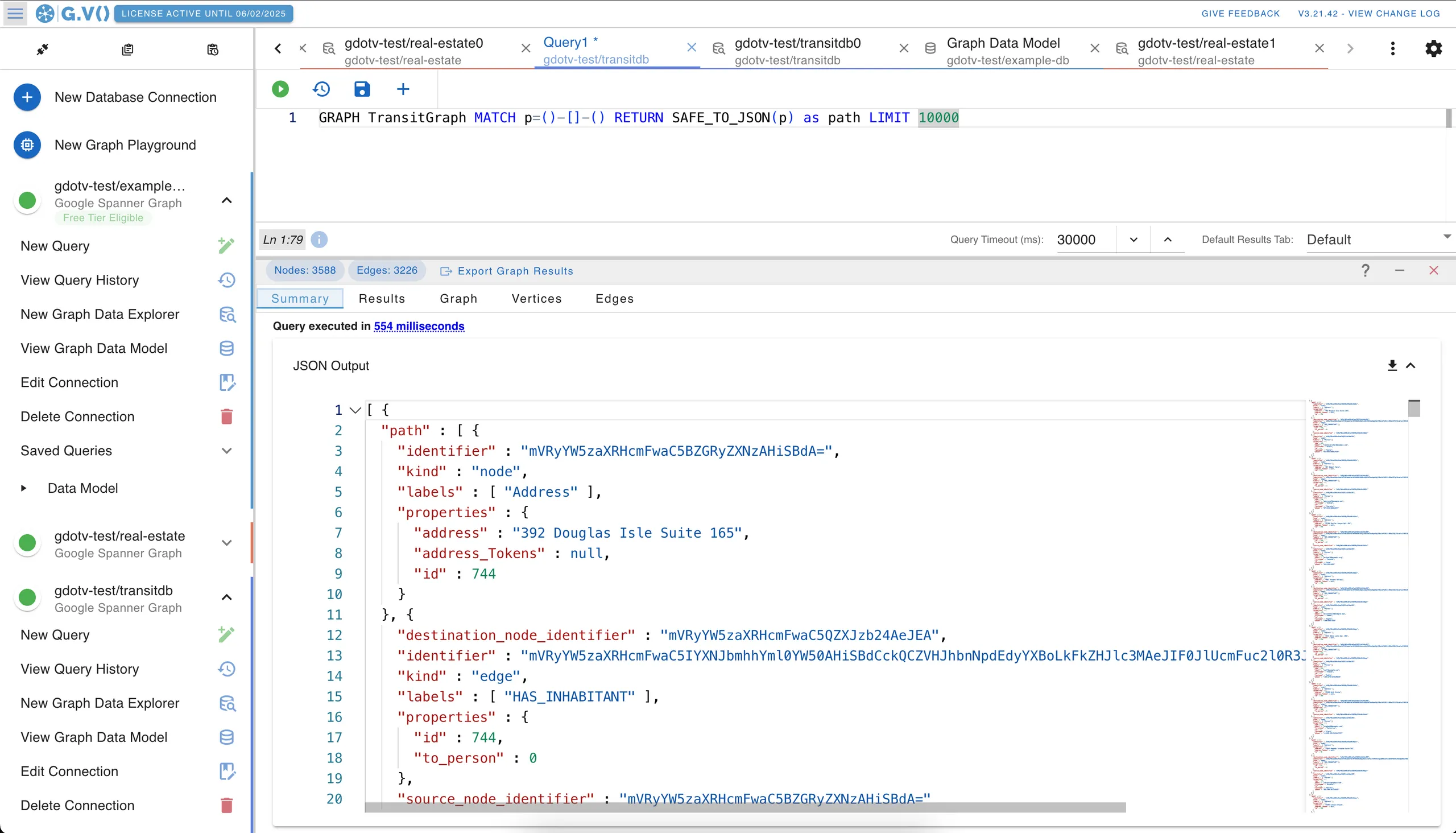Open New Graph Playground

125,145
